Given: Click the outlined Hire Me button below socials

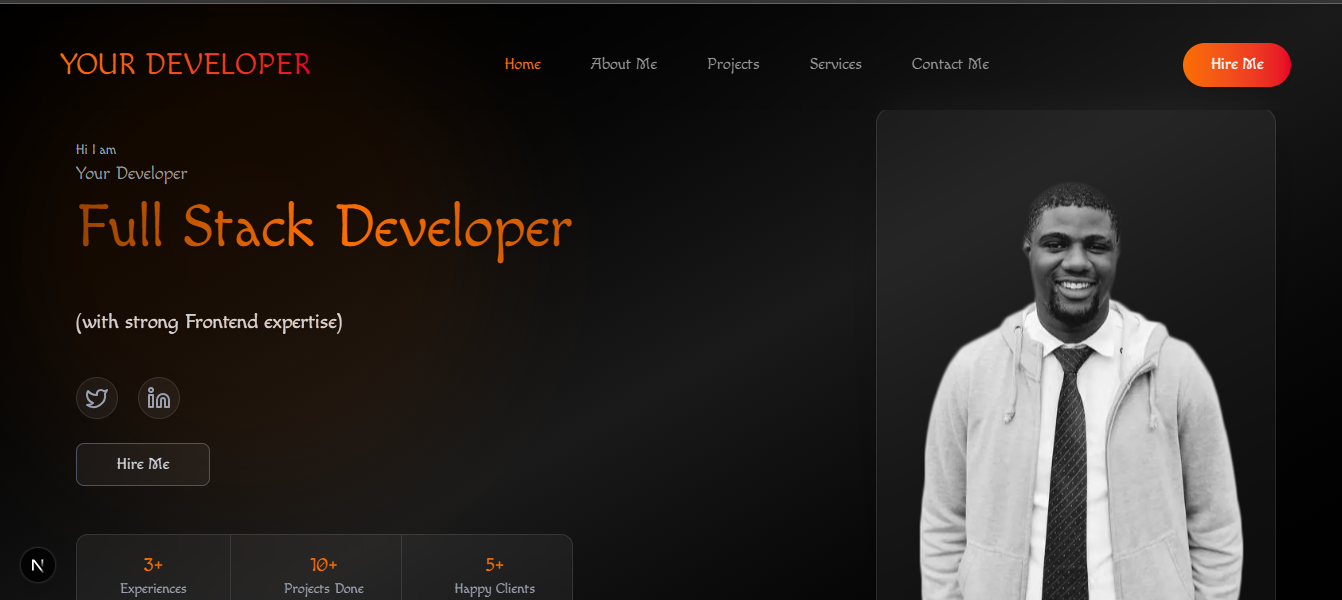Looking at the screenshot, I should tap(143, 464).
